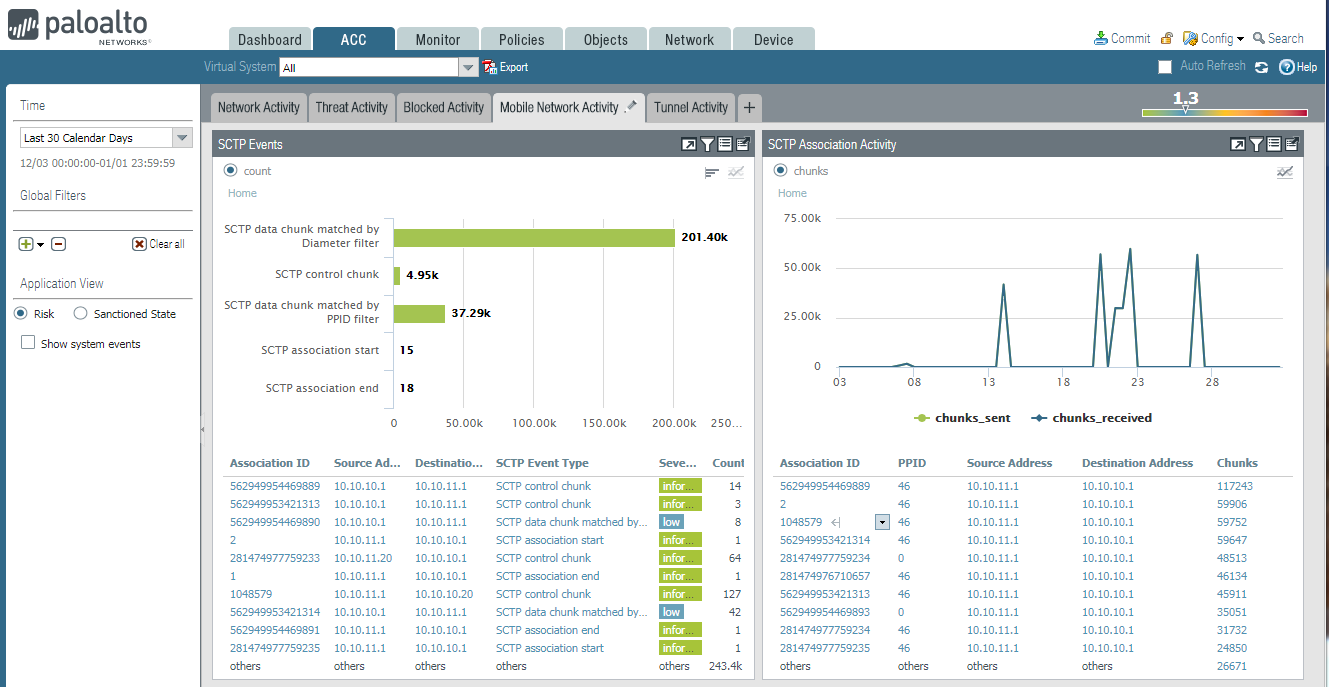The image size is (1329, 687).
Task: Switch SCTP Events to bar chart view
Action: (x=712, y=172)
